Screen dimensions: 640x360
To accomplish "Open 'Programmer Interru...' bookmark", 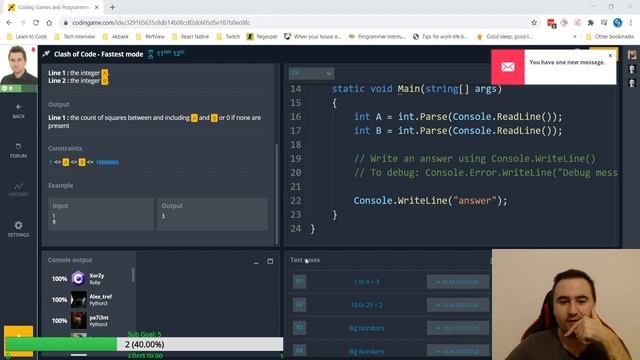I will pos(377,37).
